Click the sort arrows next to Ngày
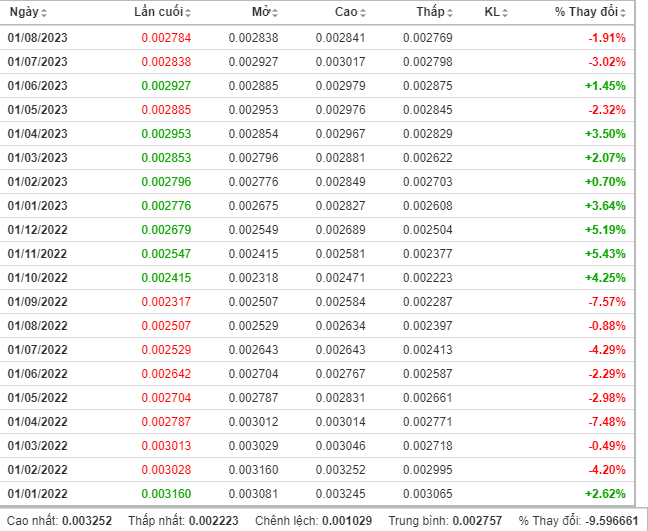 (x=44, y=12)
